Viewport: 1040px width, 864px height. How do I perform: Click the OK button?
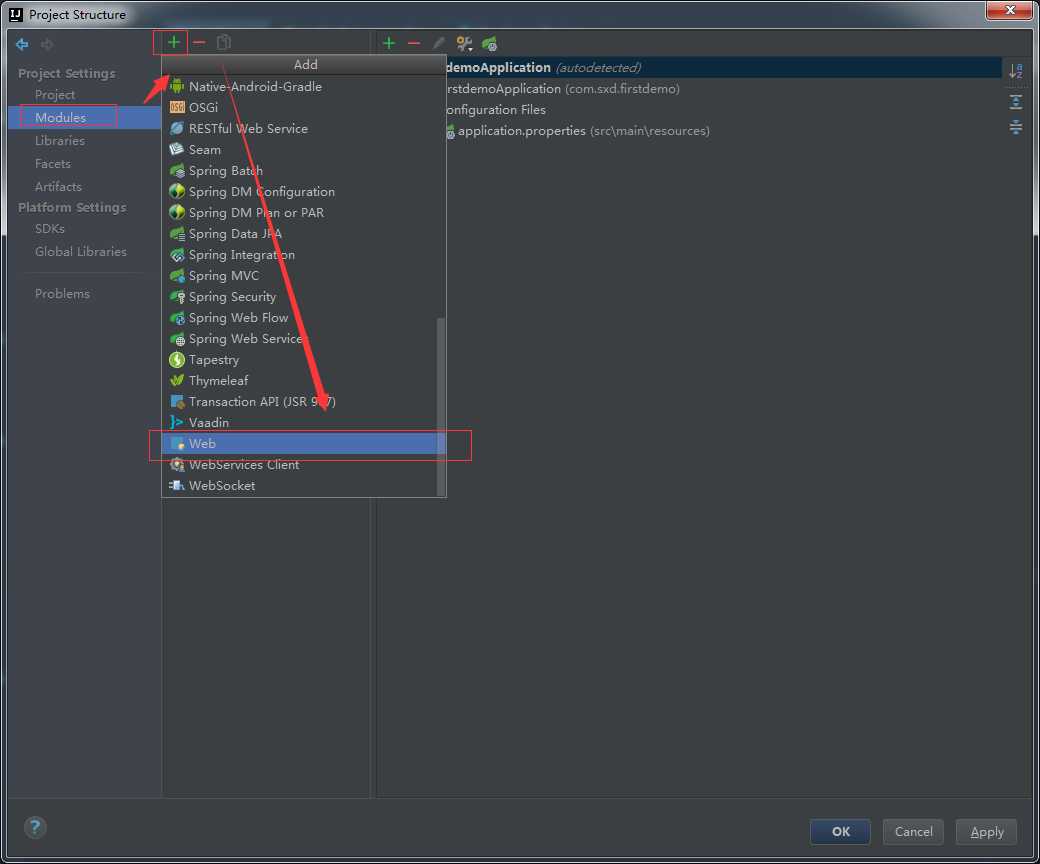pyautogui.click(x=840, y=832)
